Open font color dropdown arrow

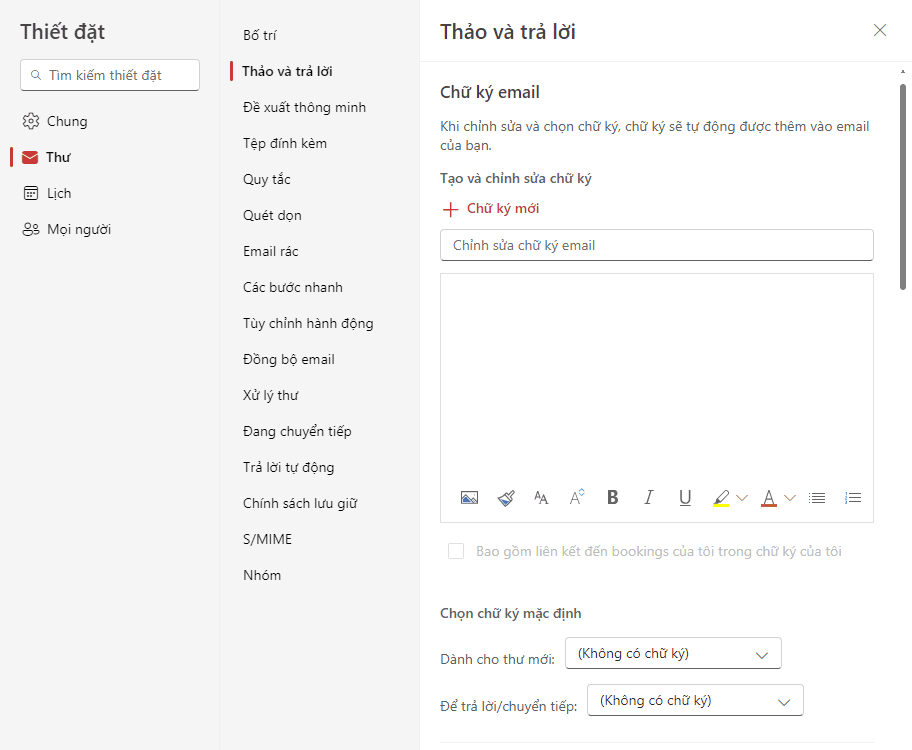[x=790, y=498]
